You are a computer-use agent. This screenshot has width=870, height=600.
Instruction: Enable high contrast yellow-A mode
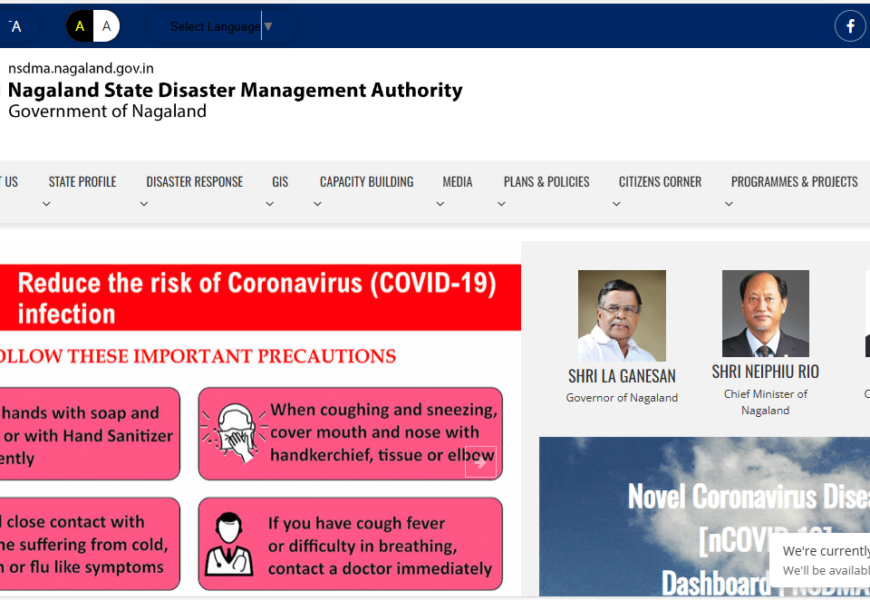click(x=78, y=26)
